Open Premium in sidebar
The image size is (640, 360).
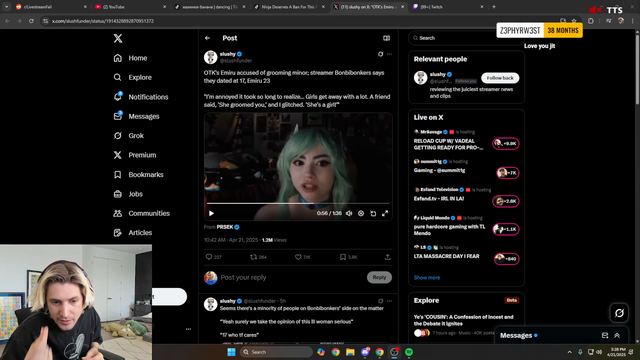(x=135, y=155)
